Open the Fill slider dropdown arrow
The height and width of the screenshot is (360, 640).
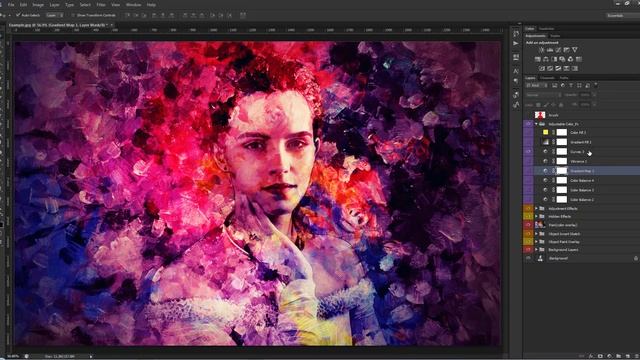[594, 104]
